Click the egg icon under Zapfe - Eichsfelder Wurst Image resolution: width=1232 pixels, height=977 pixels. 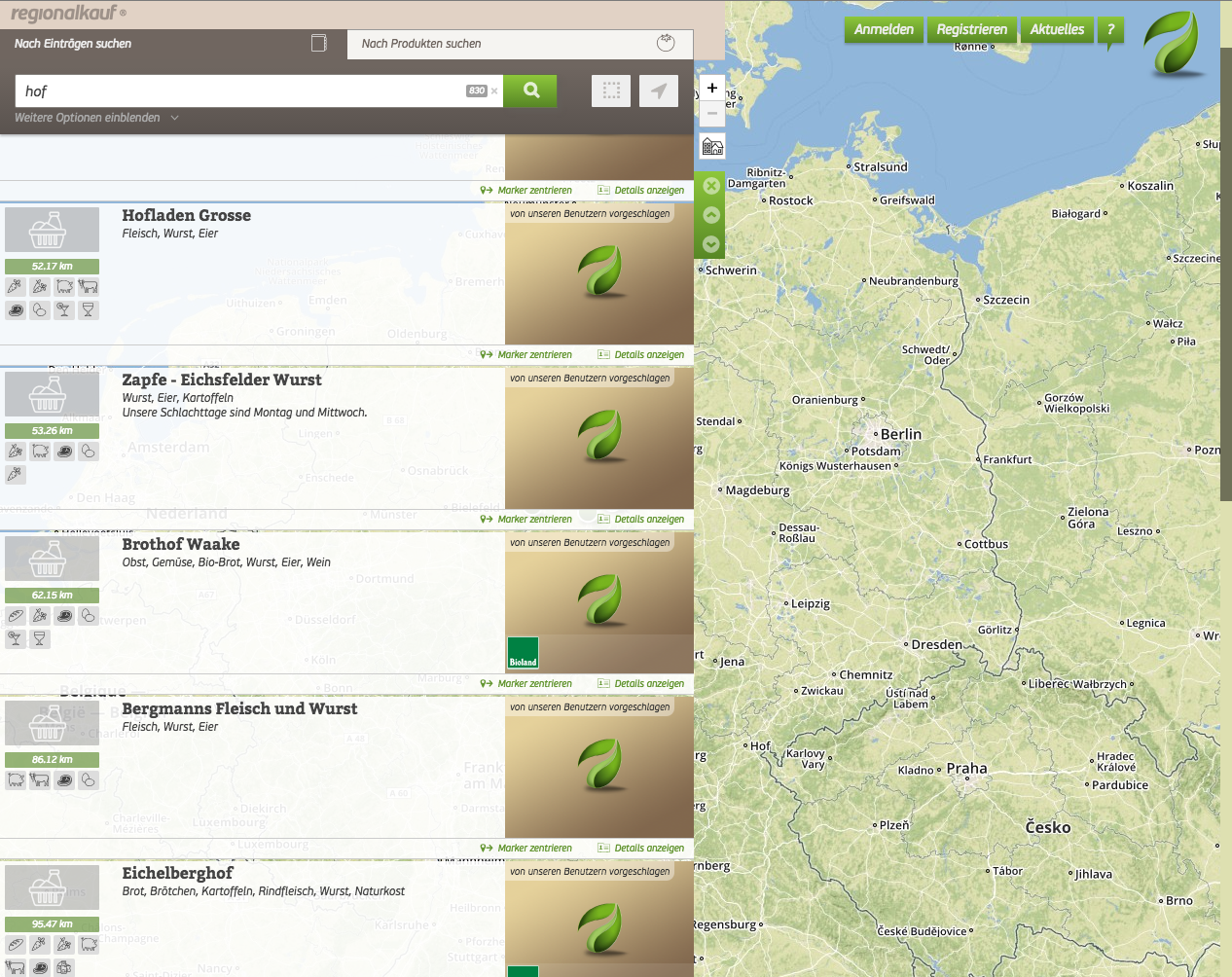89,451
